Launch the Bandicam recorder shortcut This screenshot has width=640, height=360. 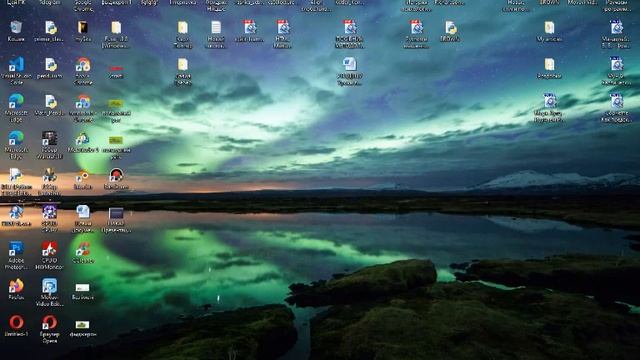(116, 178)
